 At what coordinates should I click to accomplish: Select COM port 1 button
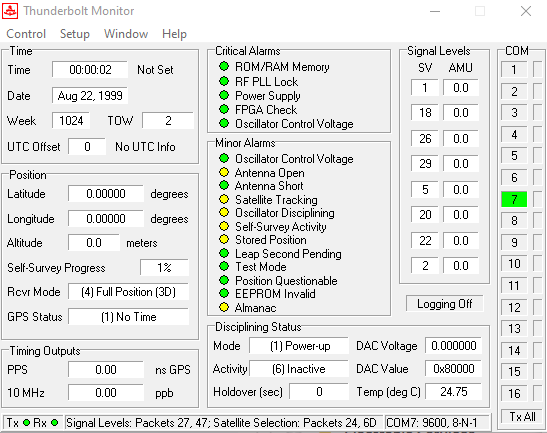[x=514, y=69]
